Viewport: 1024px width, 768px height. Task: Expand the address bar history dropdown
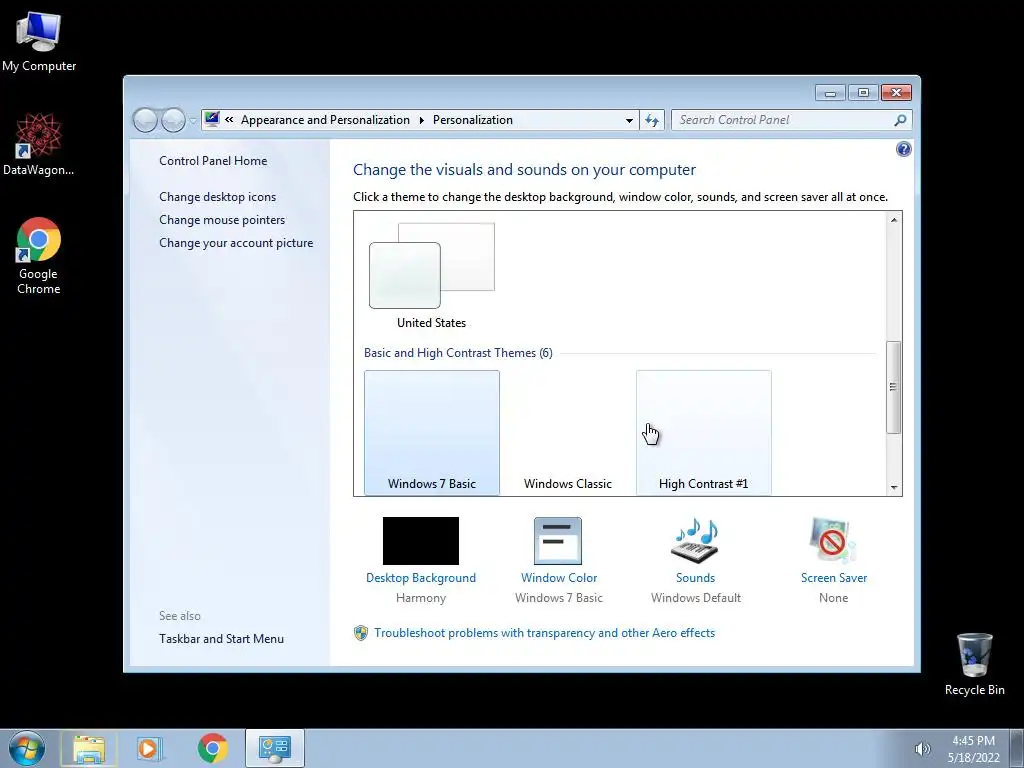point(629,120)
